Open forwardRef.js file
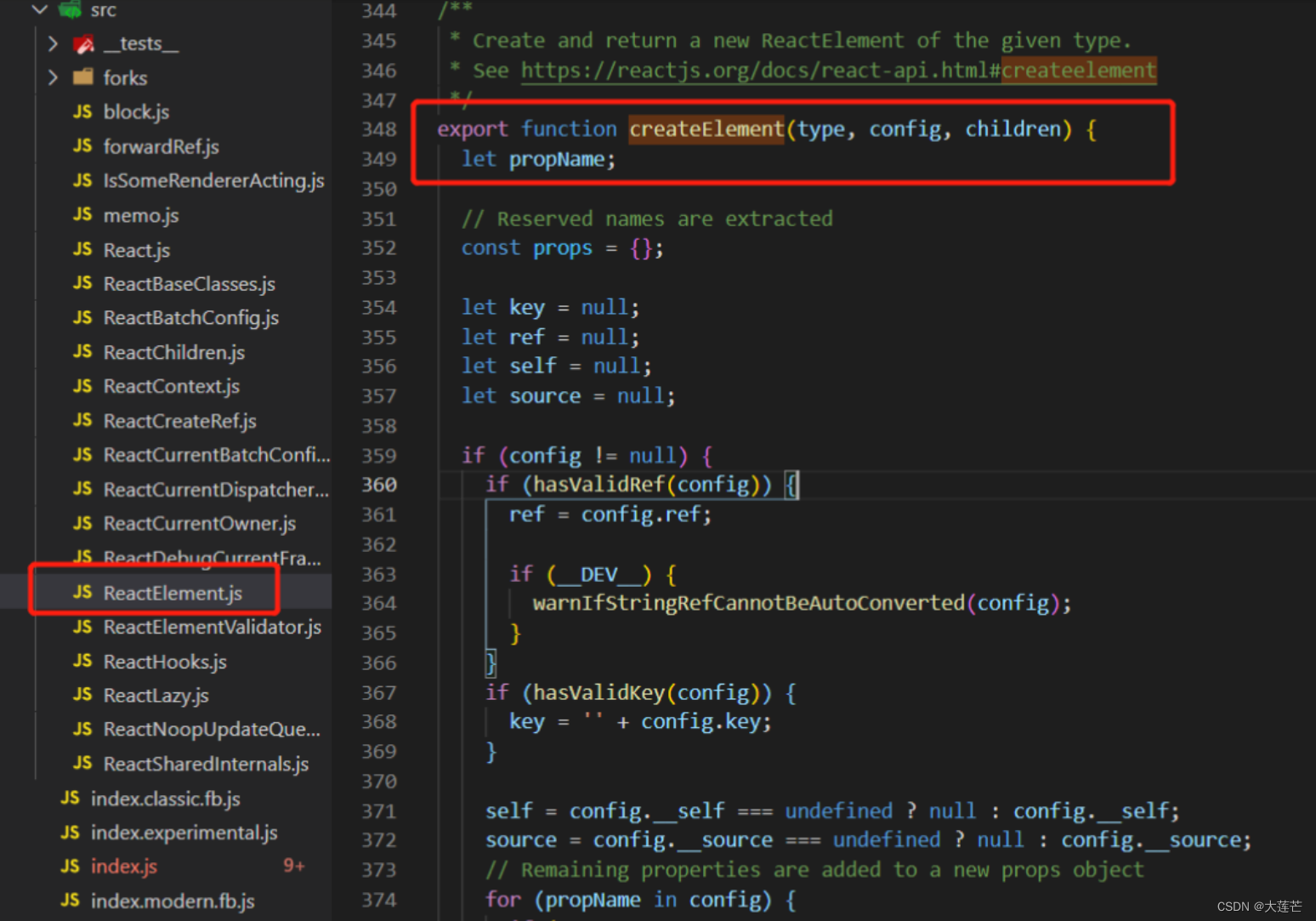 pyautogui.click(x=162, y=146)
